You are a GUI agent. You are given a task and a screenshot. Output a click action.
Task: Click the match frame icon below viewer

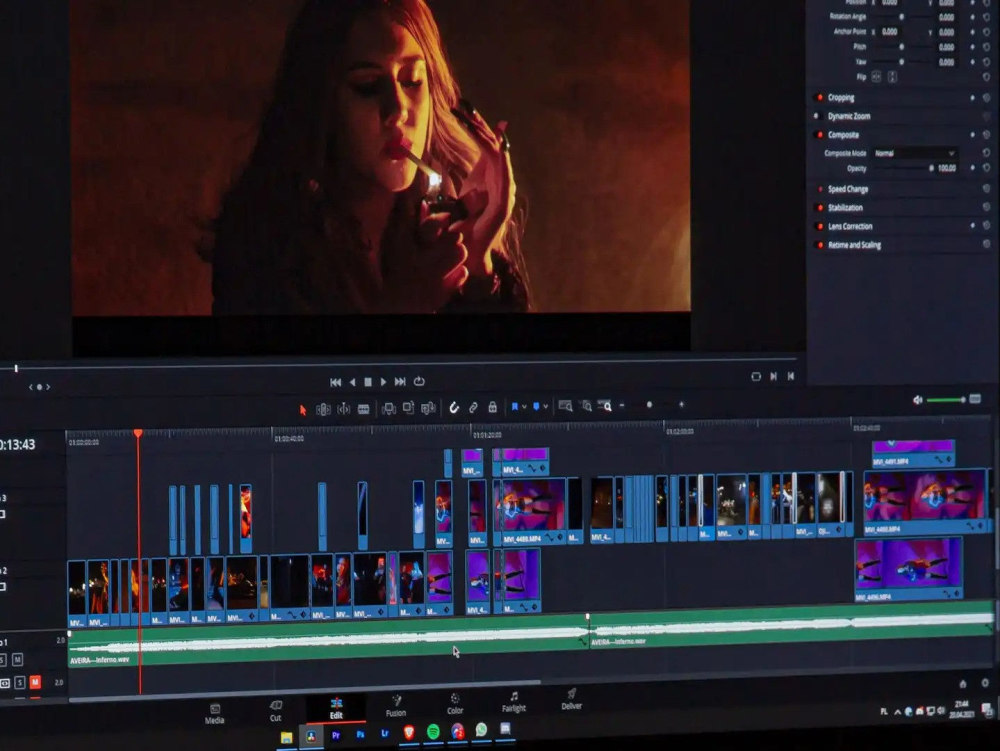click(x=756, y=377)
